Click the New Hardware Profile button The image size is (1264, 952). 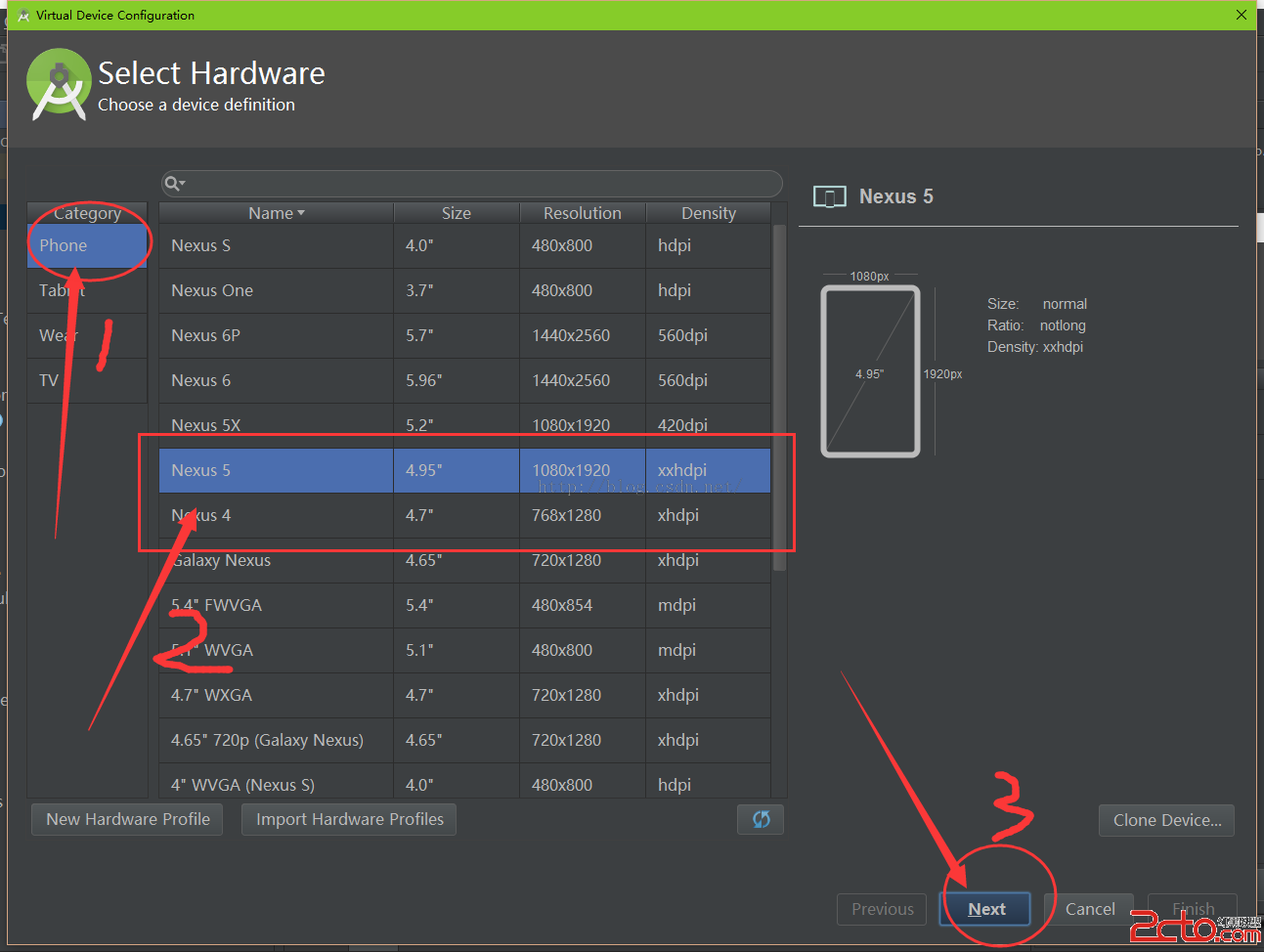(128, 819)
